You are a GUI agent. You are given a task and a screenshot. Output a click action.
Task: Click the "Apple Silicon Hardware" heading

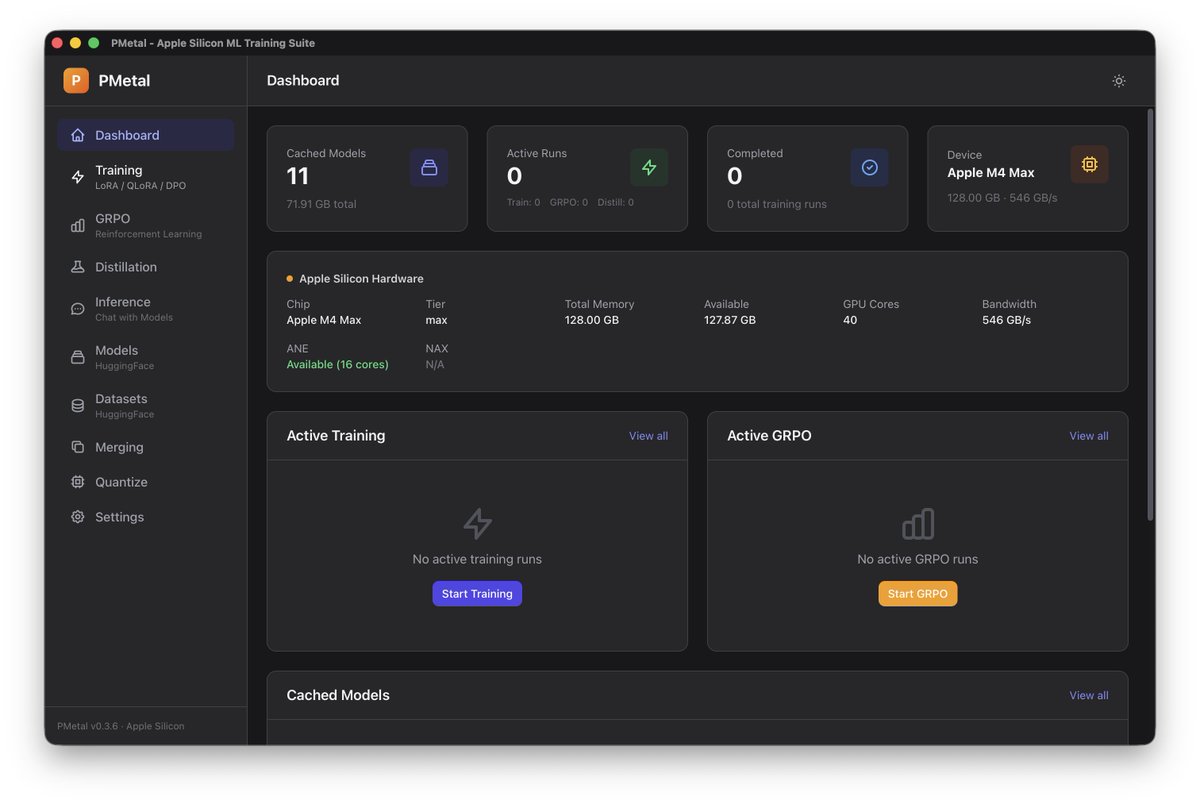[x=361, y=279]
